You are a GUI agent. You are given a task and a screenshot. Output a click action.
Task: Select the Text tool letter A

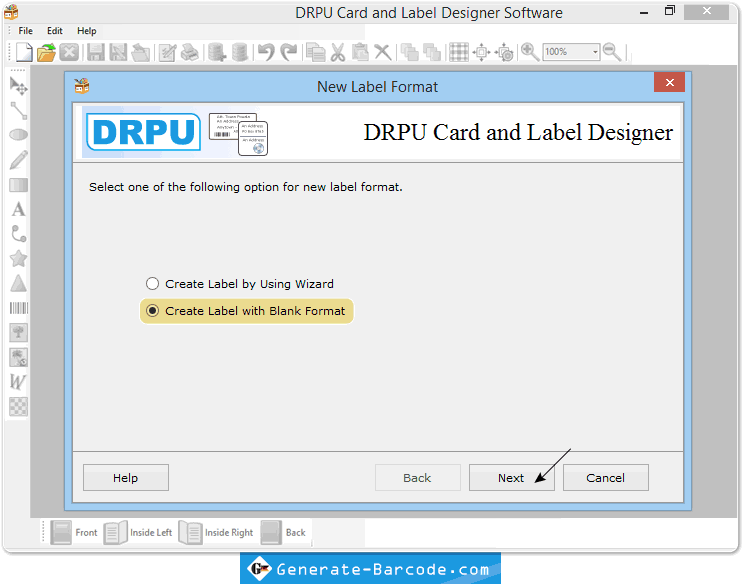click(x=19, y=209)
